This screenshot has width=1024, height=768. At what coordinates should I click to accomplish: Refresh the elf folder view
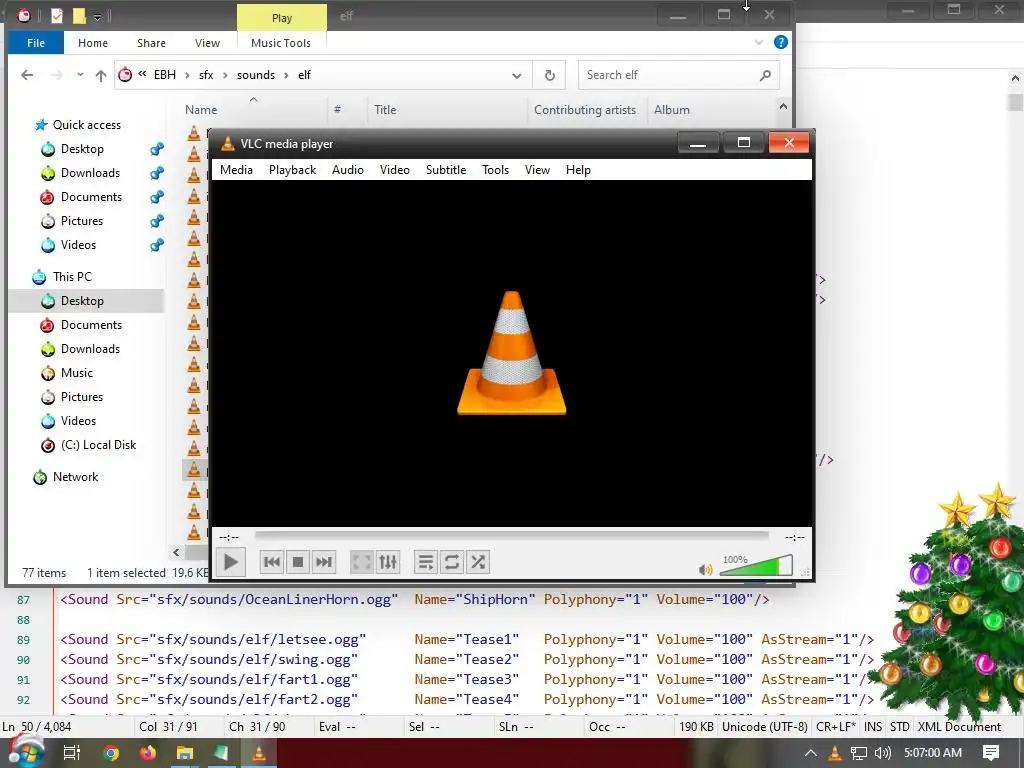(x=550, y=76)
